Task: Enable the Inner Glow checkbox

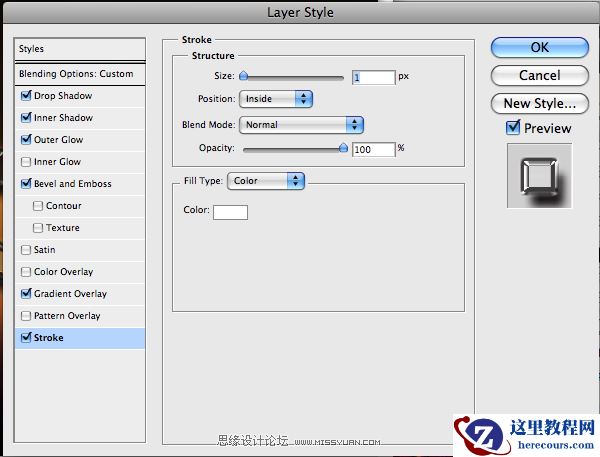Action: 26,162
